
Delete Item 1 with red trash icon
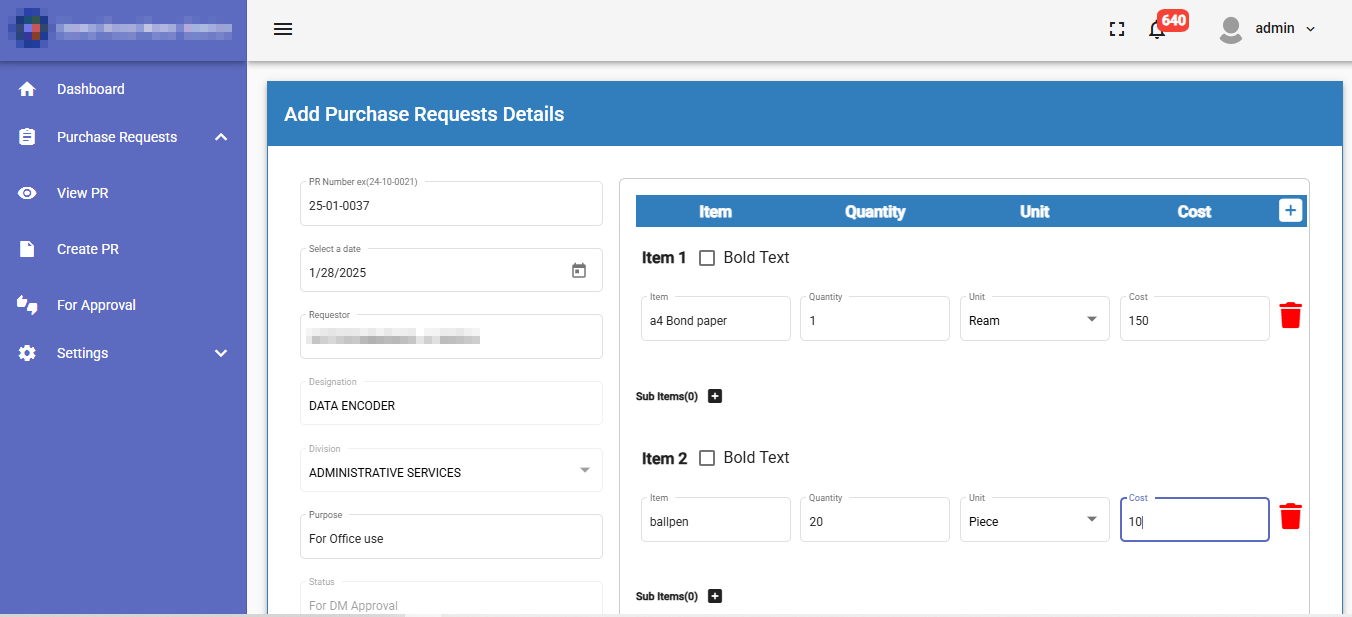click(1290, 316)
